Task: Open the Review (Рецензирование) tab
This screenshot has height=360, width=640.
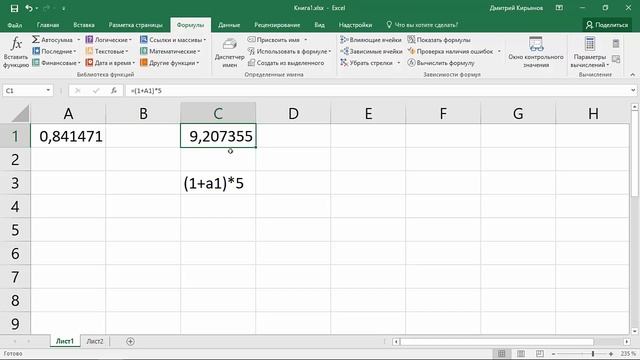Action: coord(277,25)
